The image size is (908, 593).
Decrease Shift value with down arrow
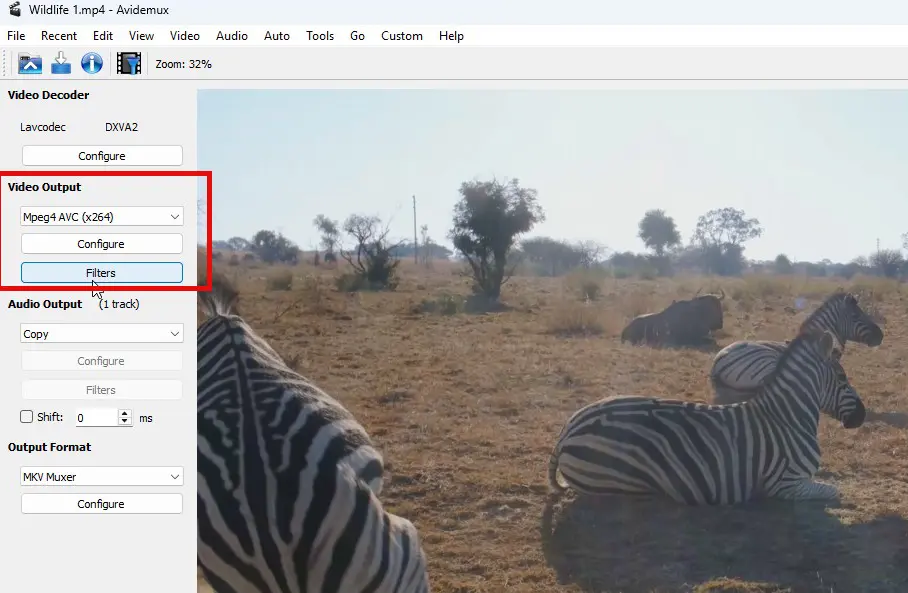125,422
